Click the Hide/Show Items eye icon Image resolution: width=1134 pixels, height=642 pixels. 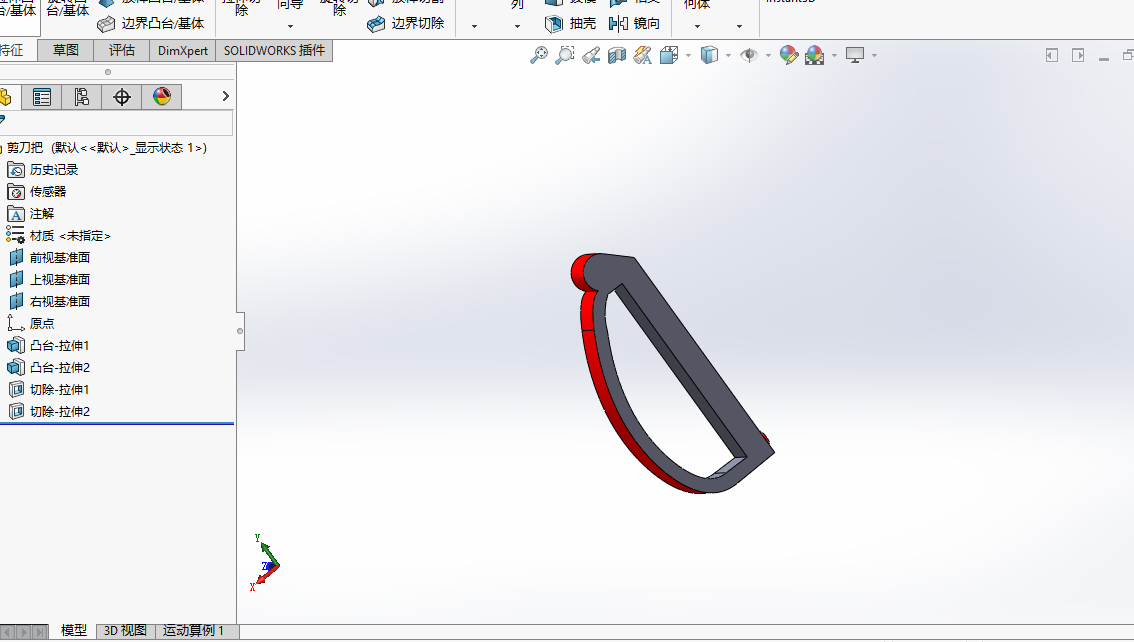pos(749,55)
